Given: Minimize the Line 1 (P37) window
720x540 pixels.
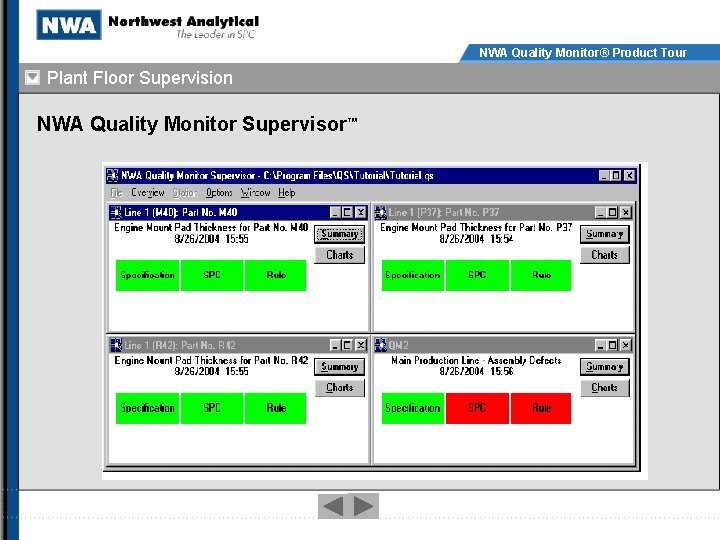Looking at the screenshot, I should [600, 213].
